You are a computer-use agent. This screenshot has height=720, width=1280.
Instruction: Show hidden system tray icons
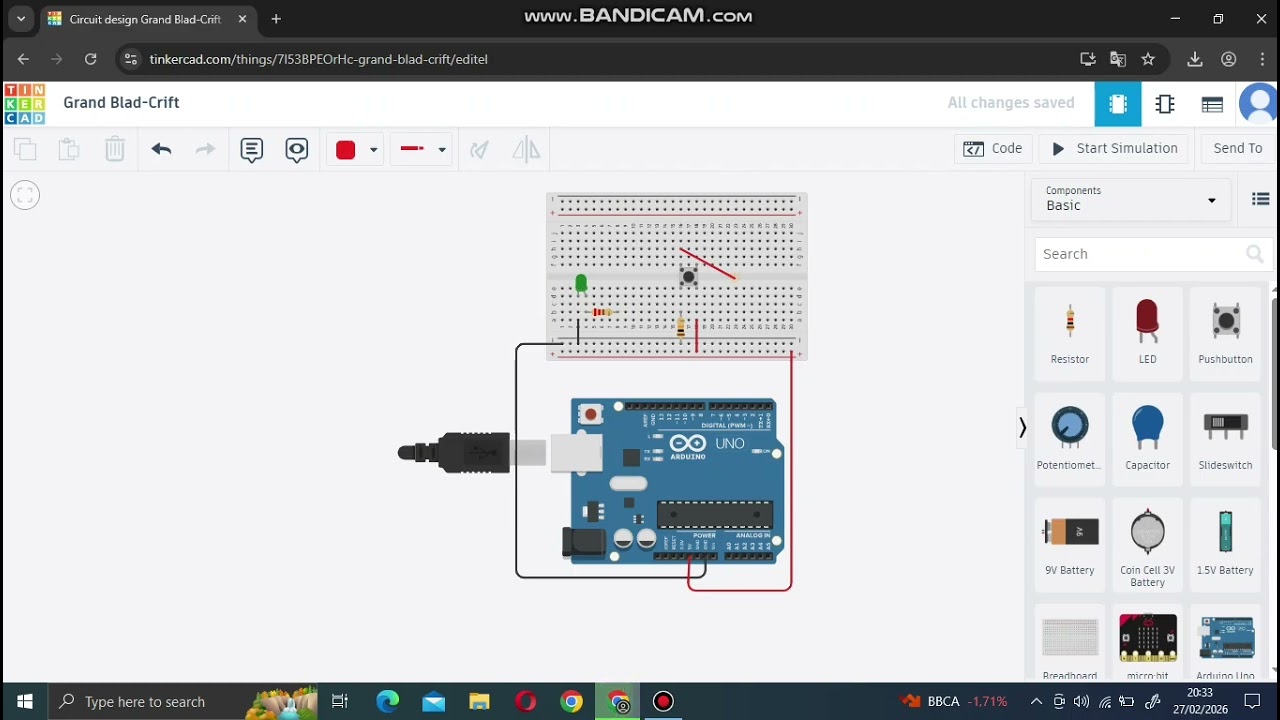coord(1036,701)
